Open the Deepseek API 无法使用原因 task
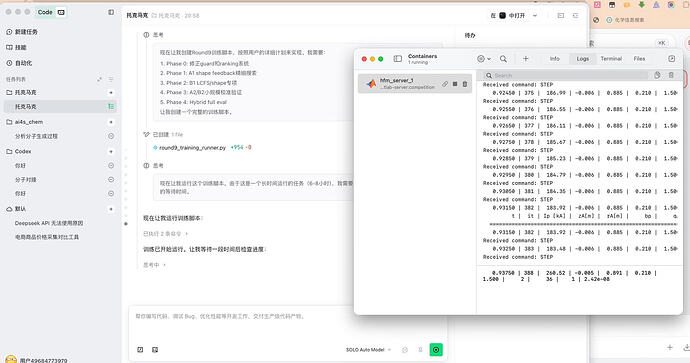690x363 pixels. 49,223
